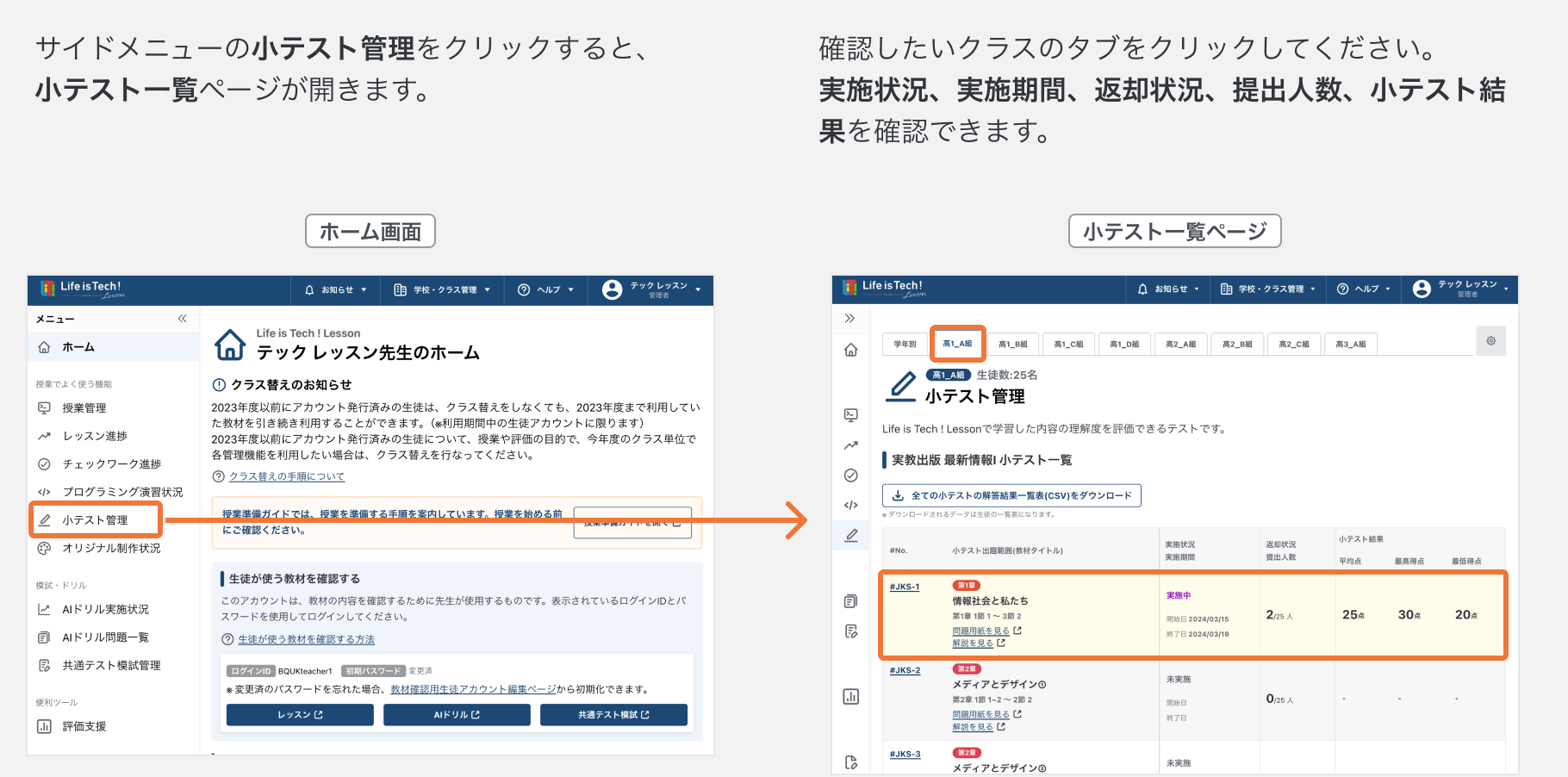
Task: Click the AIドリル button on home screen
Action: (457, 715)
